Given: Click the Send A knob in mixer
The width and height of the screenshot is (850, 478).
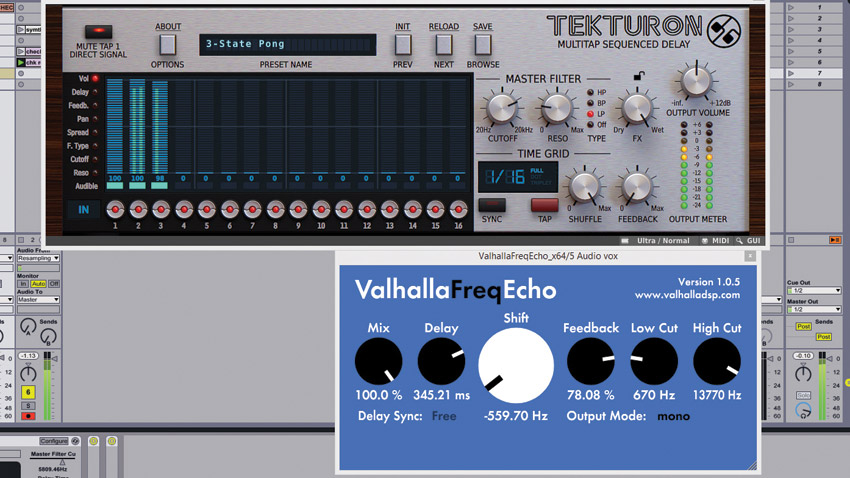Looking at the screenshot, I should point(28,326).
